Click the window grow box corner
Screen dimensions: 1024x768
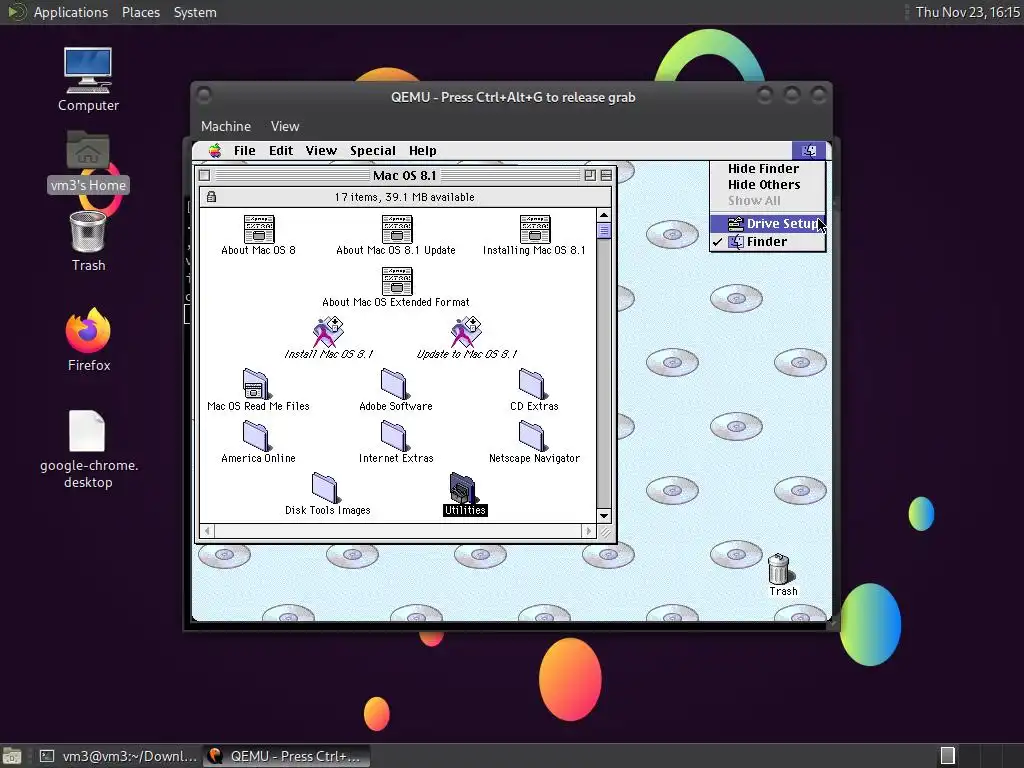tap(605, 532)
